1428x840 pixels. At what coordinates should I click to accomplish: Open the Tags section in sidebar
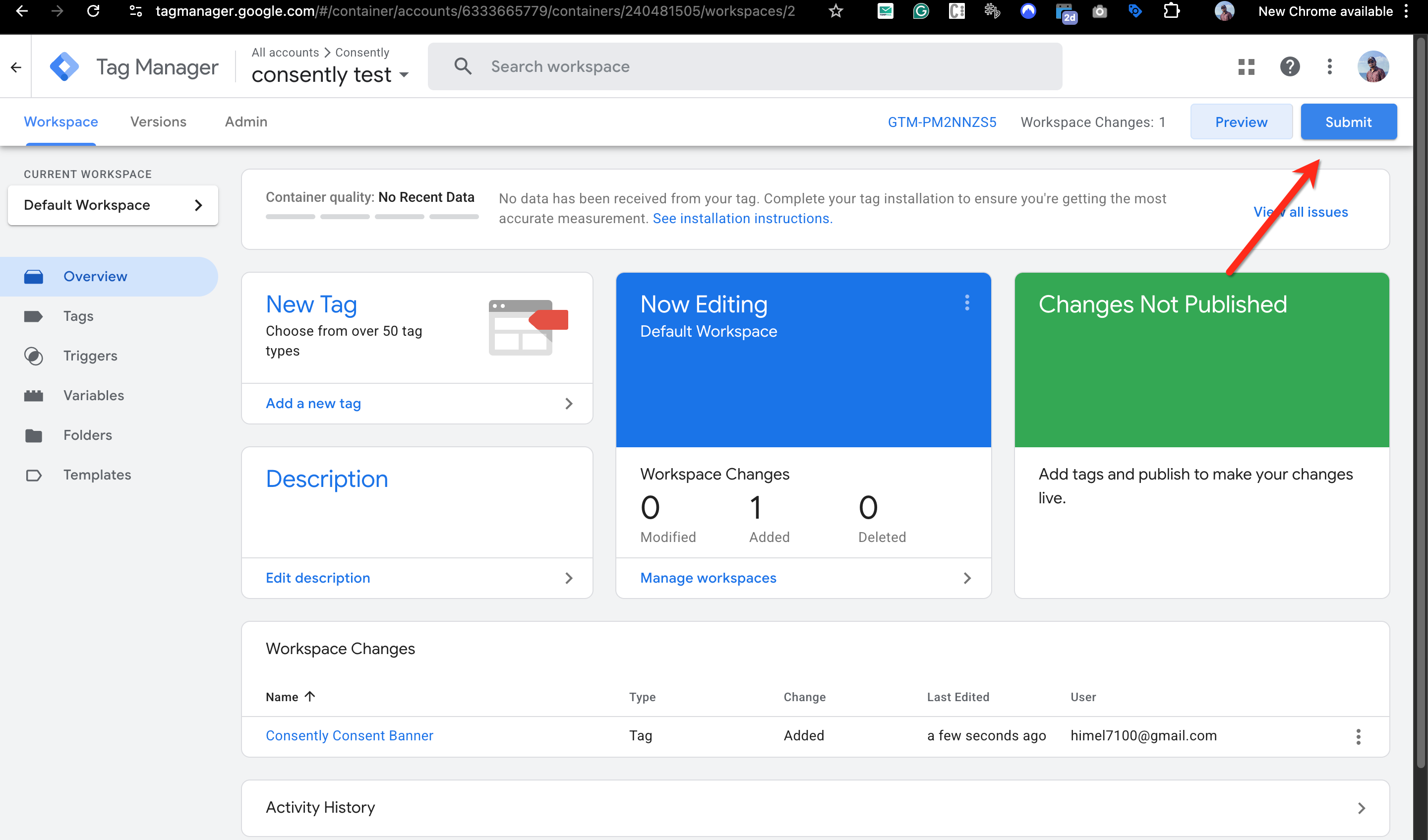[x=78, y=316]
